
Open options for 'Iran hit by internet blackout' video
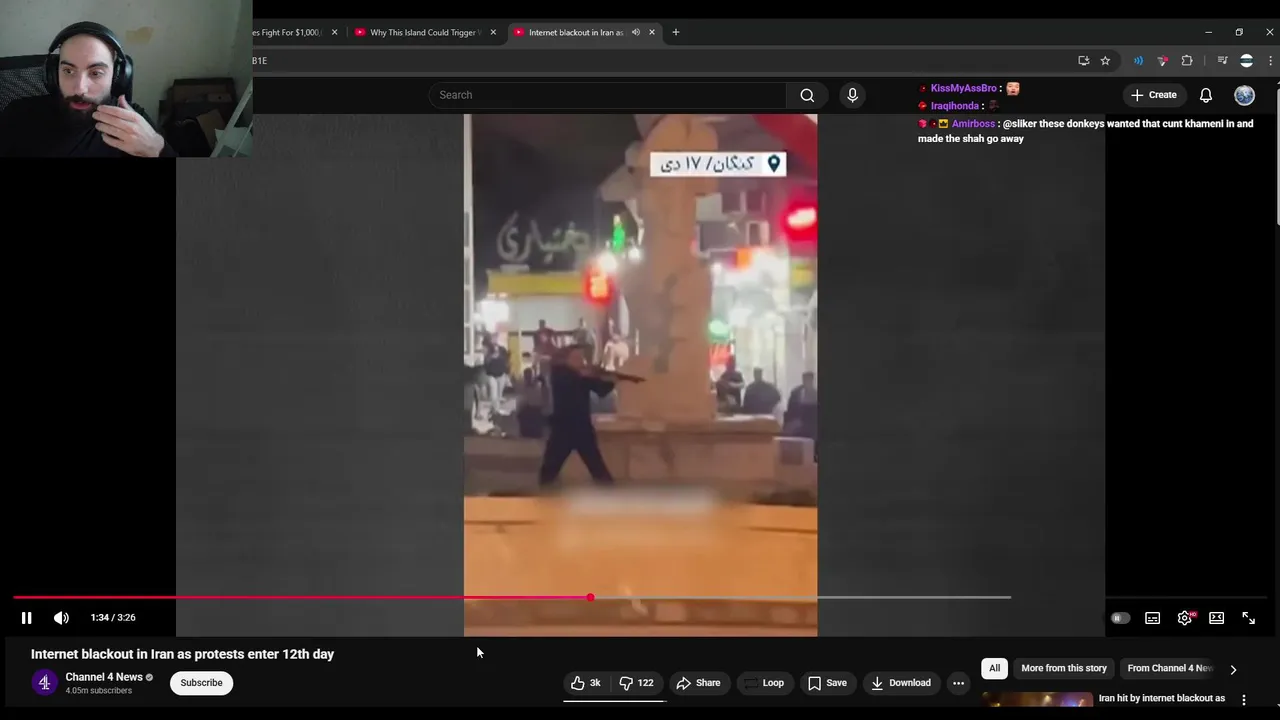pyautogui.click(x=1244, y=700)
